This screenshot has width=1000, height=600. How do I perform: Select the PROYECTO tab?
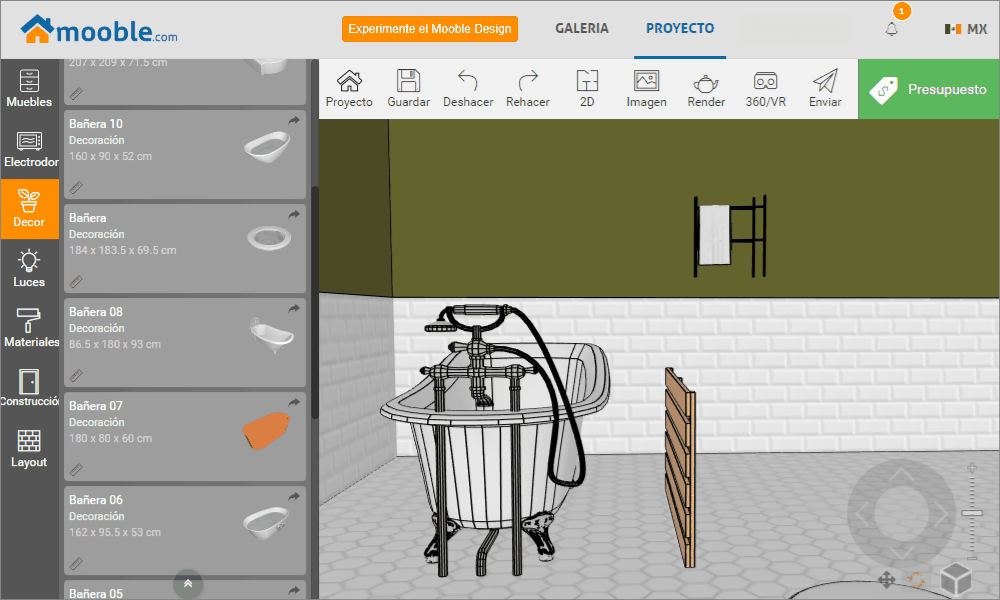pos(680,29)
